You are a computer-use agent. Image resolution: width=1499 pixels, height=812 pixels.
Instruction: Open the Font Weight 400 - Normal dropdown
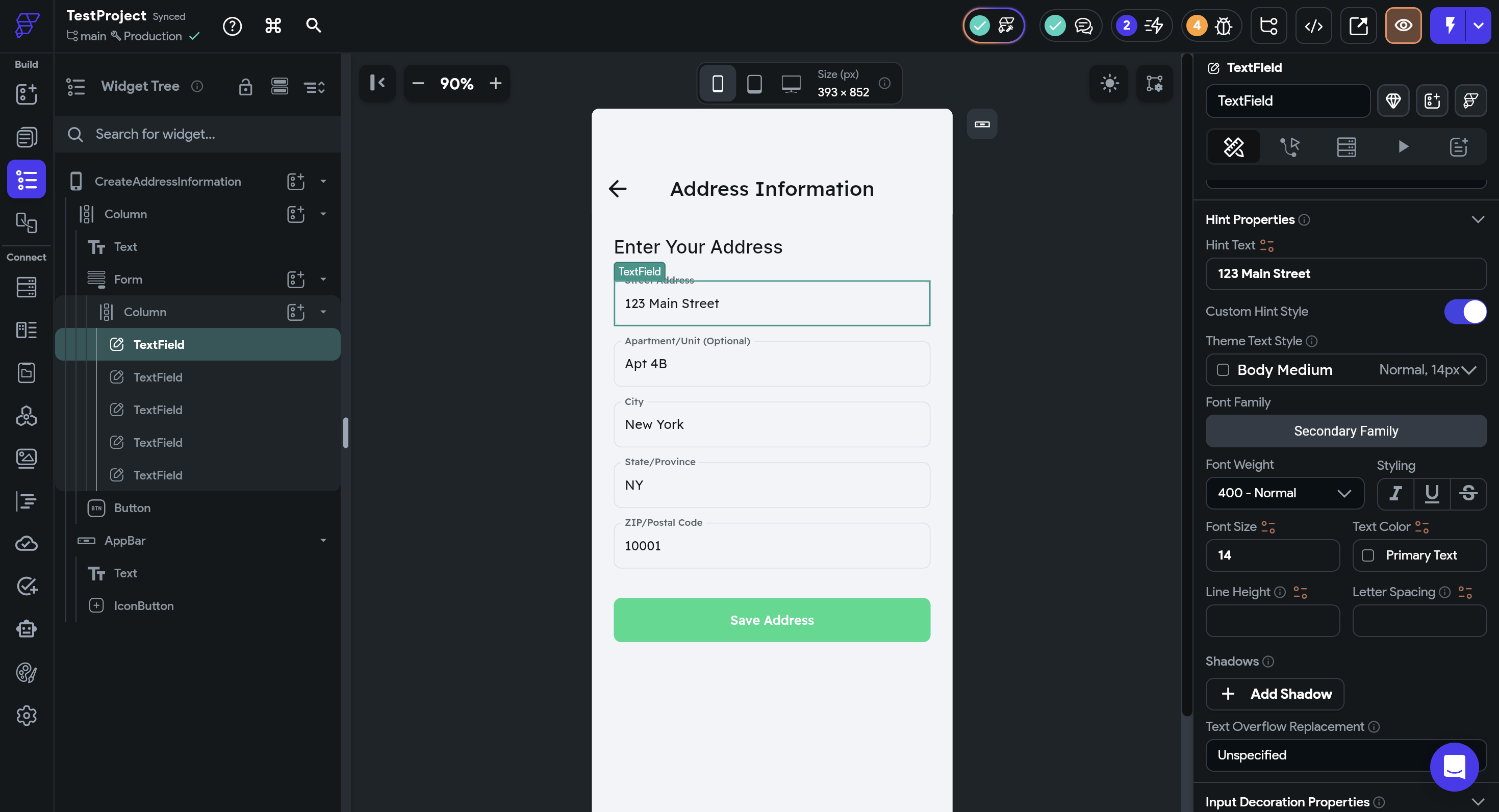click(x=1284, y=493)
